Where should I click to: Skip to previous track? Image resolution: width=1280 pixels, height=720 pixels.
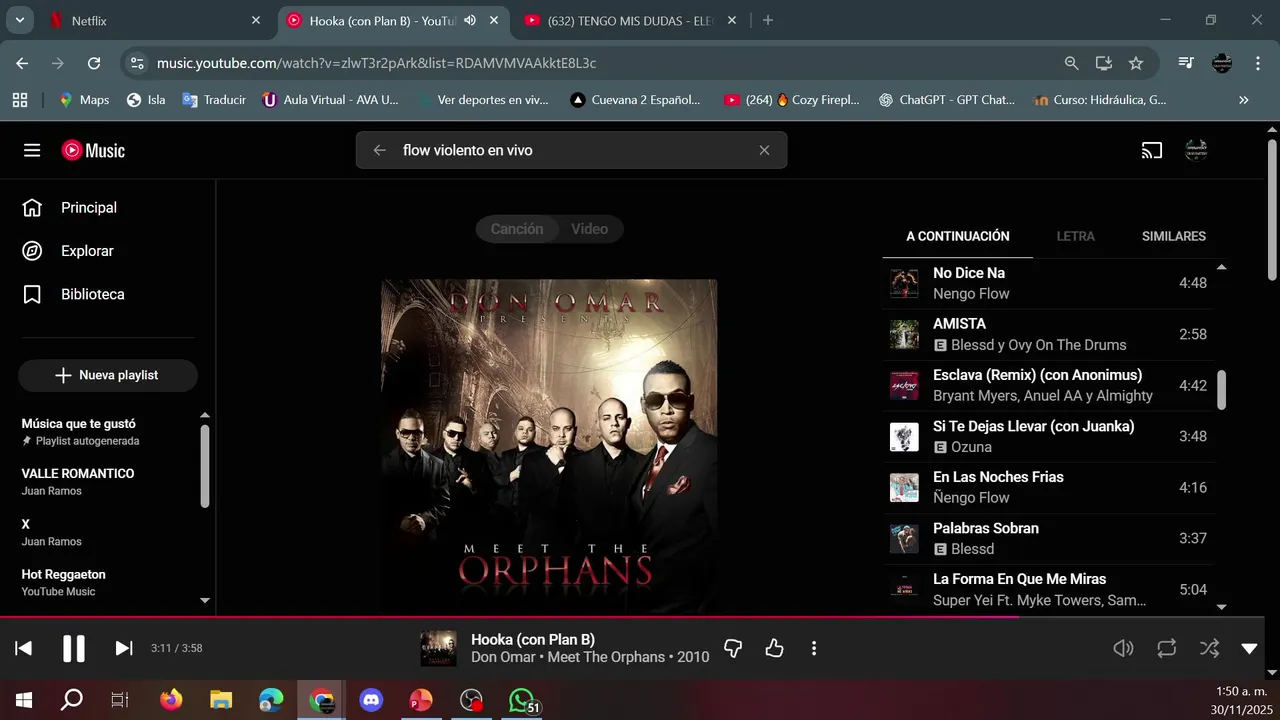(x=24, y=648)
